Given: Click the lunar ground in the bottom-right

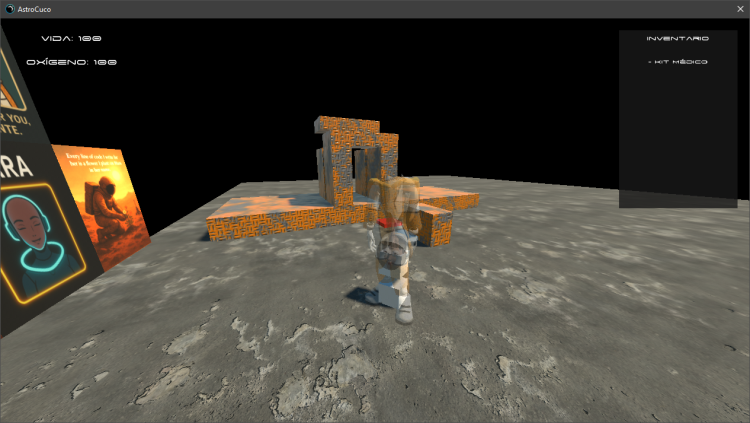Looking at the screenshot, I should pyautogui.click(x=640, y=360).
